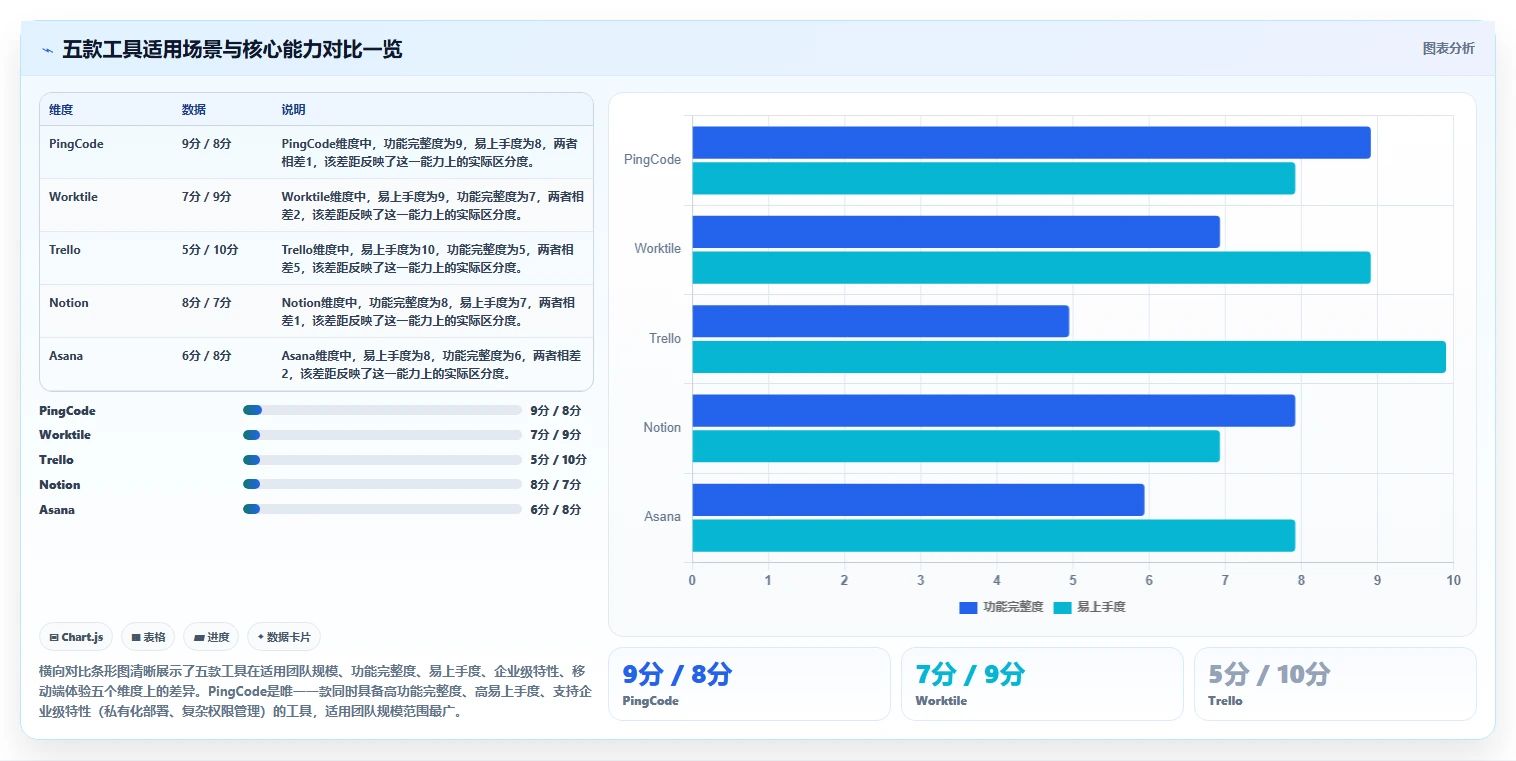
Task: Click the Trello y-axis label in chart
Action: [x=665, y=339]
